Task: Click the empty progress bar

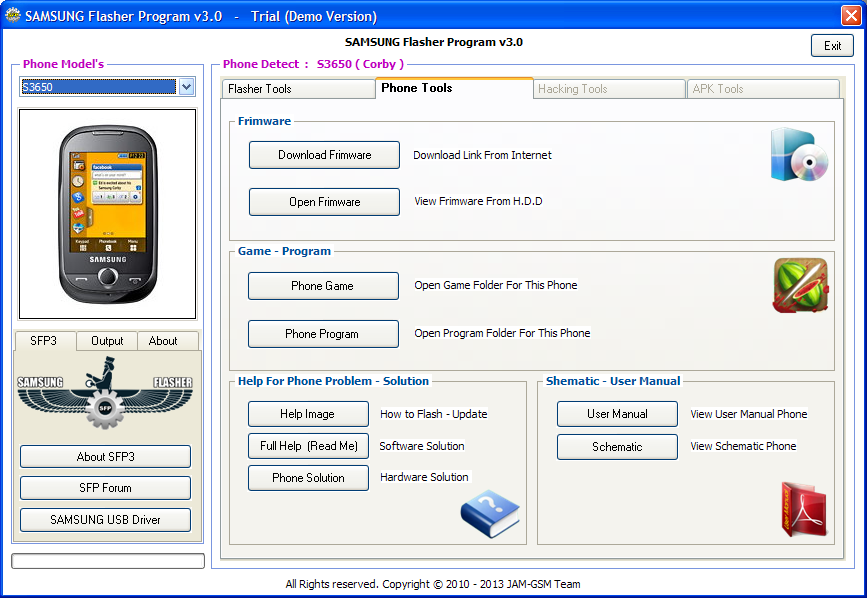Action: (x=108, y=561)
